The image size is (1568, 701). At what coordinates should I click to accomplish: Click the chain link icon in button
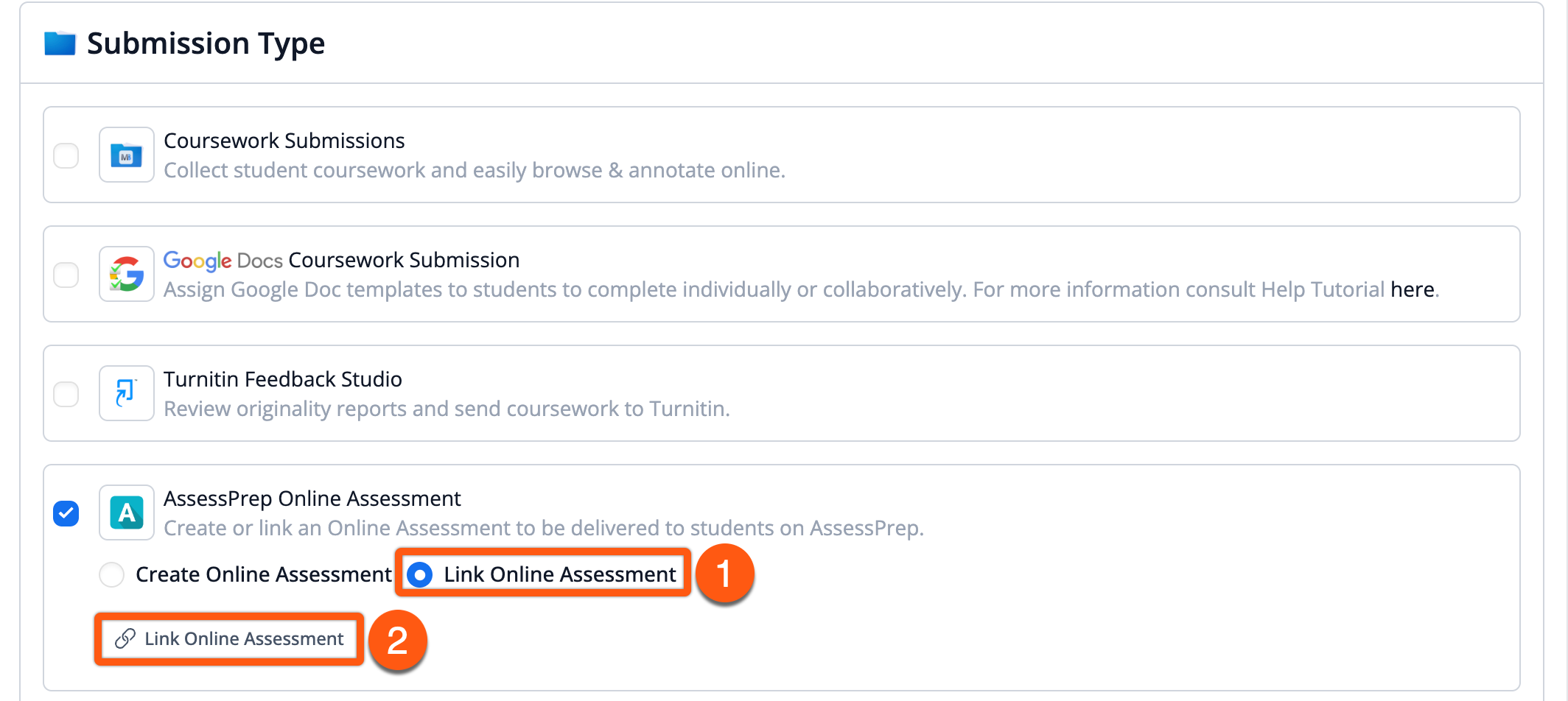click(x=125, y=638)
